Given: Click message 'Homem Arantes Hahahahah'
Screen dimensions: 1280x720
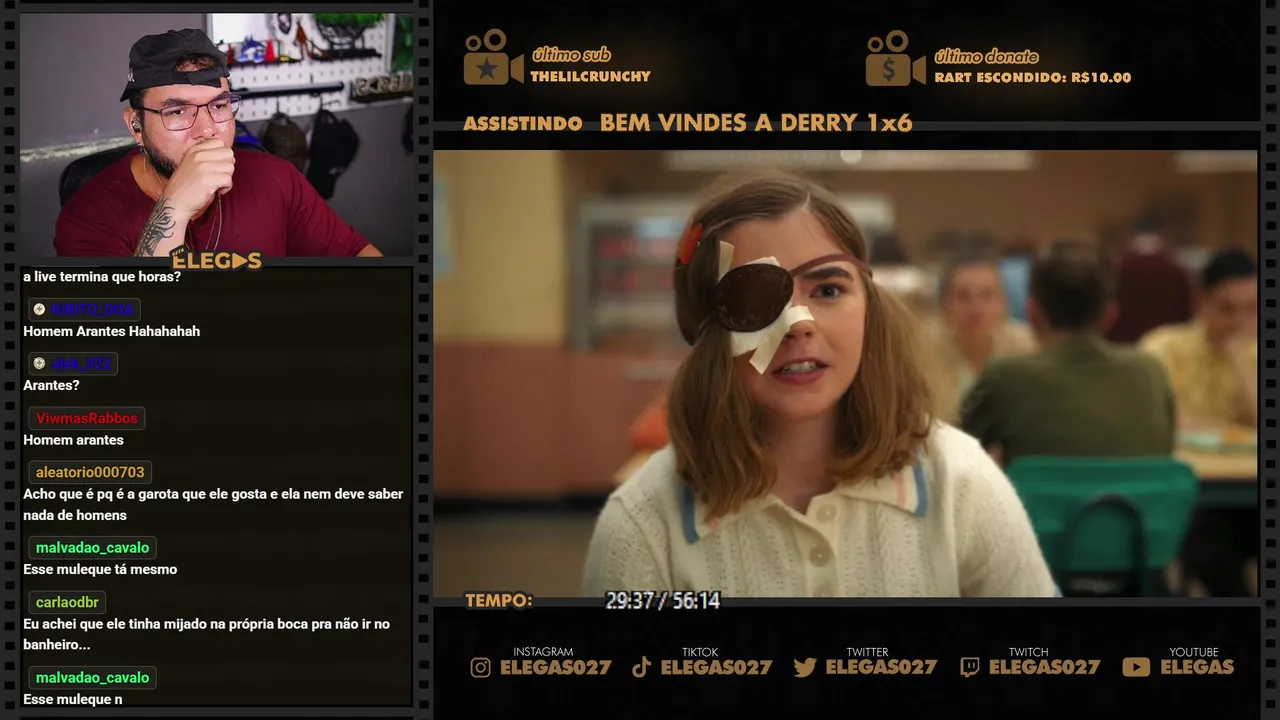Looking at the screenshot, I should click(111, 331).
